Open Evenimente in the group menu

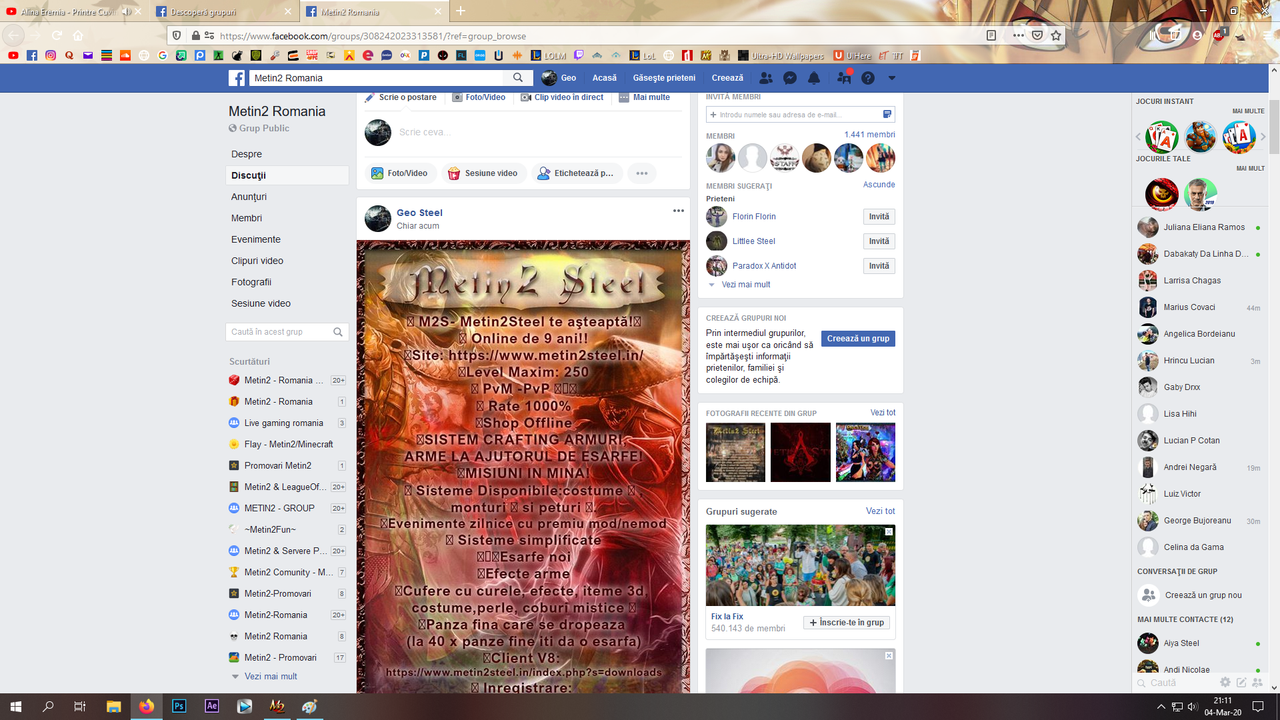click(256, 239)
